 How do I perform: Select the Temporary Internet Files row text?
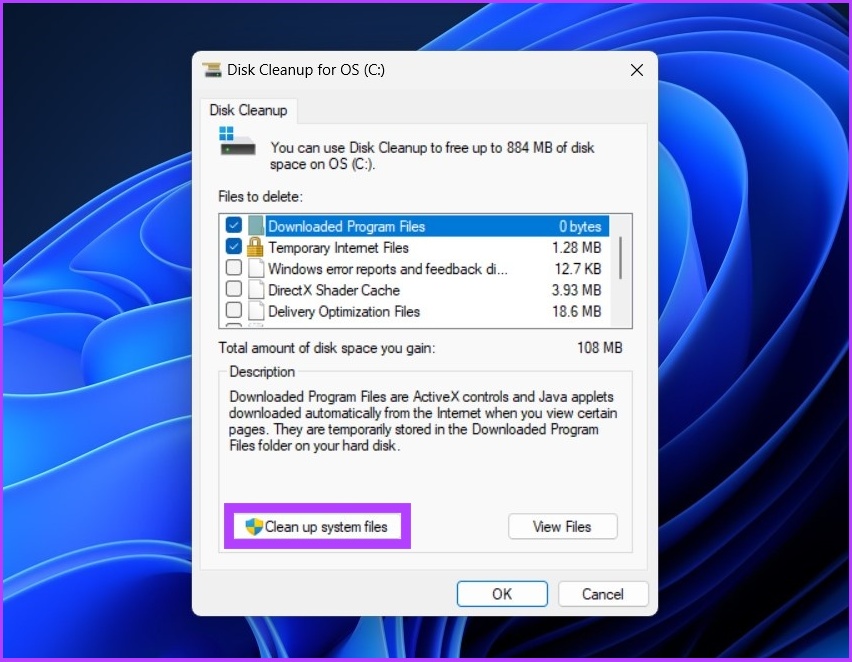coord(338,248)
